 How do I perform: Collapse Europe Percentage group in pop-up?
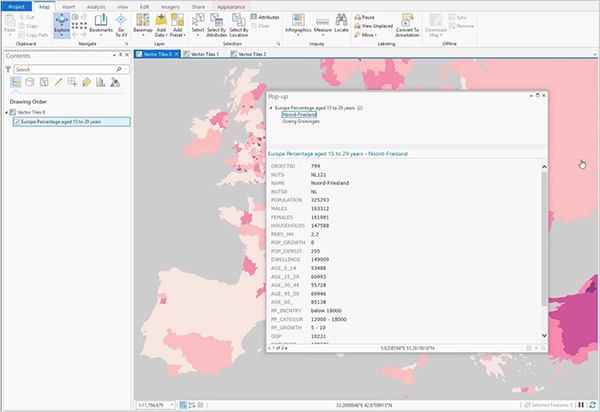coord(271,106)
